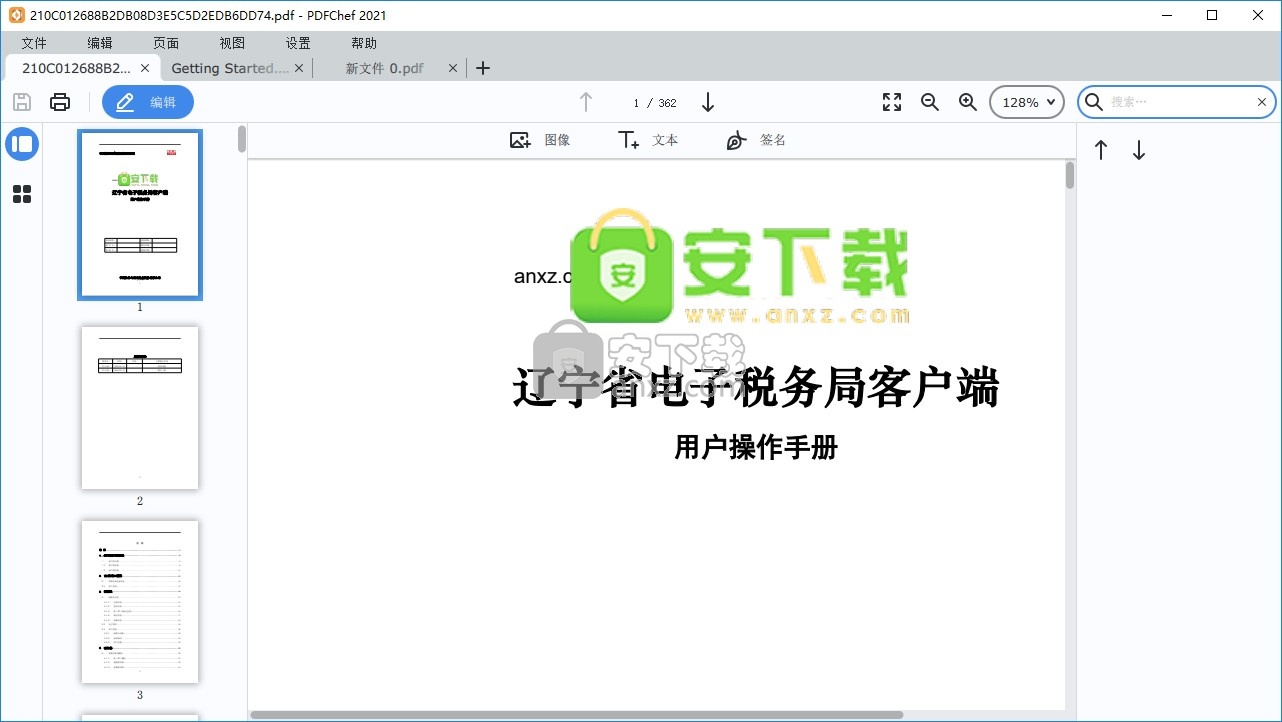The image size is (1282, 722).
Task: Click the PDFChef app icon in title bar
Action: (17, 15)
